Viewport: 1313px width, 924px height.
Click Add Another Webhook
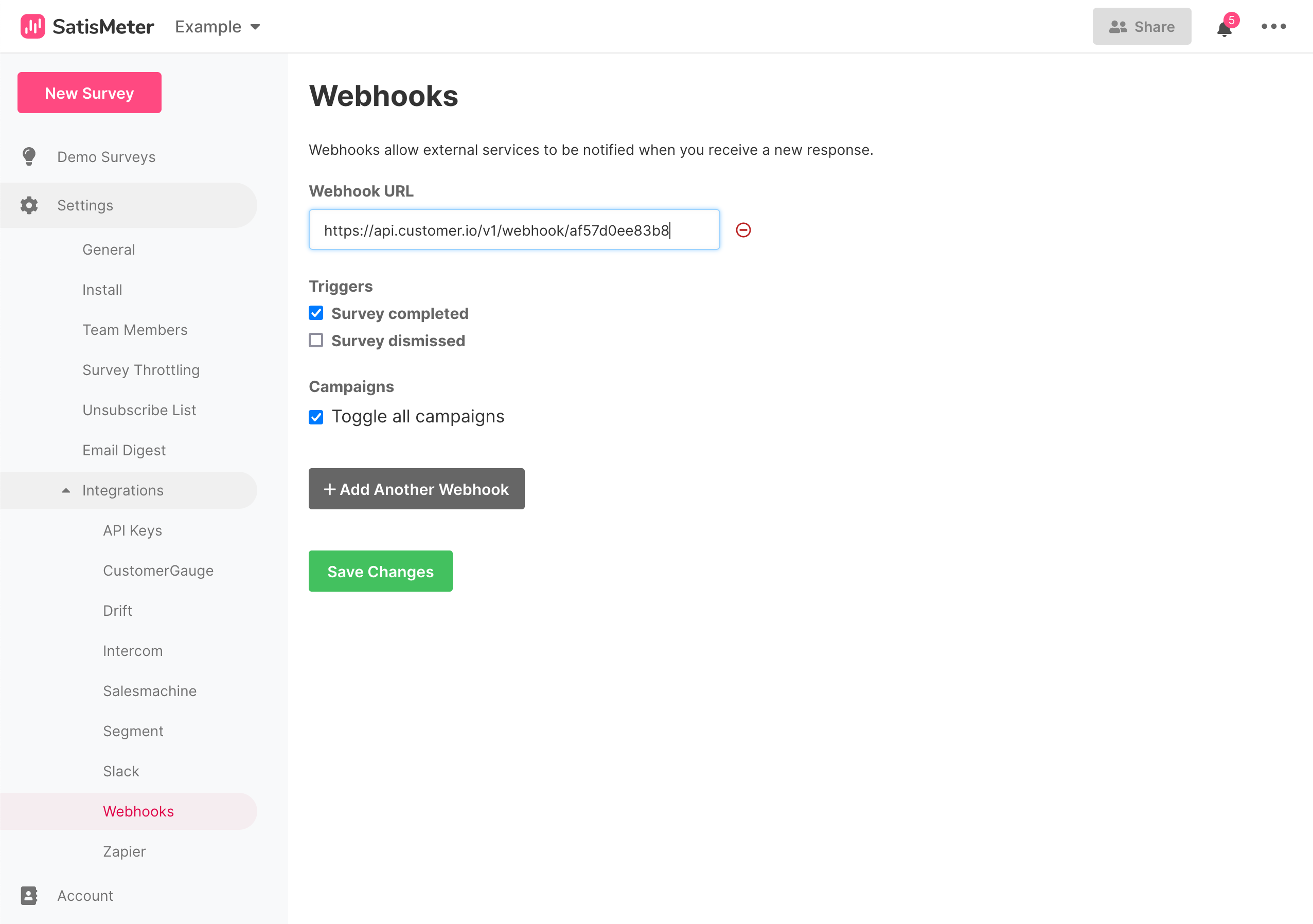pos(416,489)
